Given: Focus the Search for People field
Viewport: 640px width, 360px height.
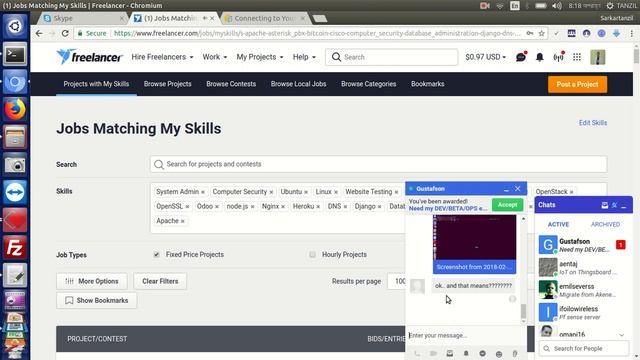Looking at the screenshot, I should (x=584, y=349).
